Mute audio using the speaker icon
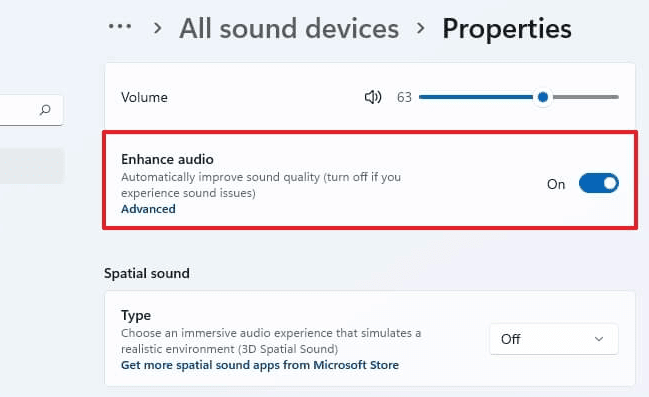Image resolution: width=649 pixels, height=397 pixels. pyautogui.click(x=373, y=97)
